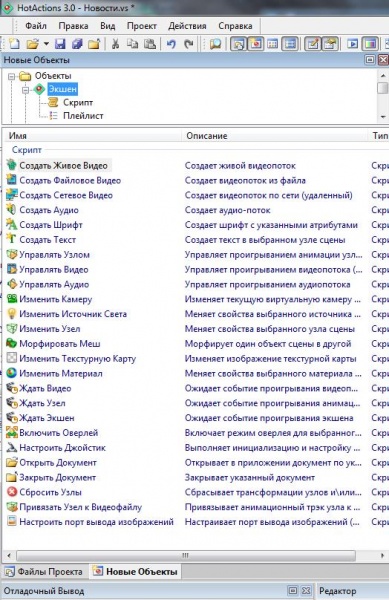Click the Save floppy disk icon
The height and width of the screenshot is (600, 389).
(60, 44)
